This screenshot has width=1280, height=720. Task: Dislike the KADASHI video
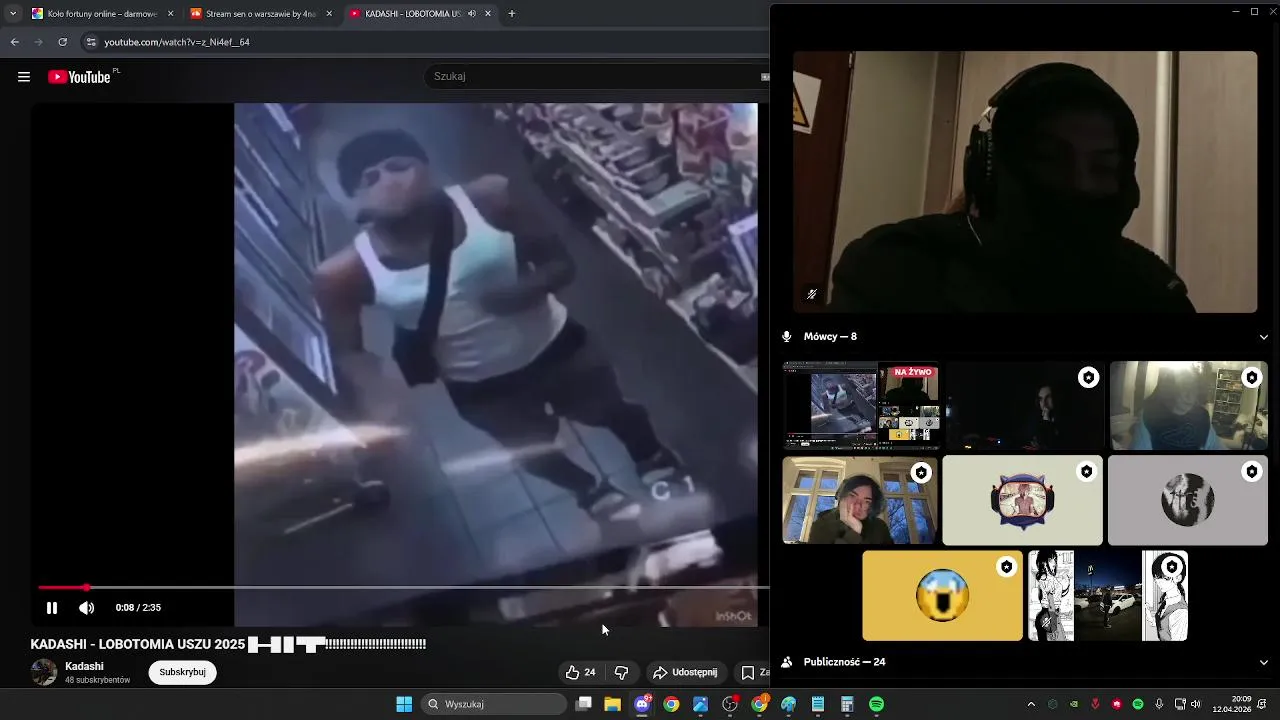pos(621,673)
